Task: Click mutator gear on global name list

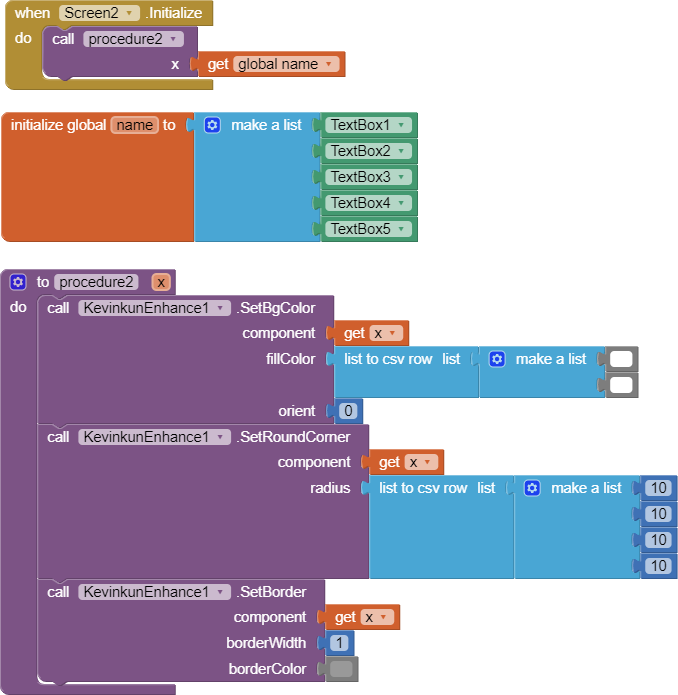Action: (212, 125)
